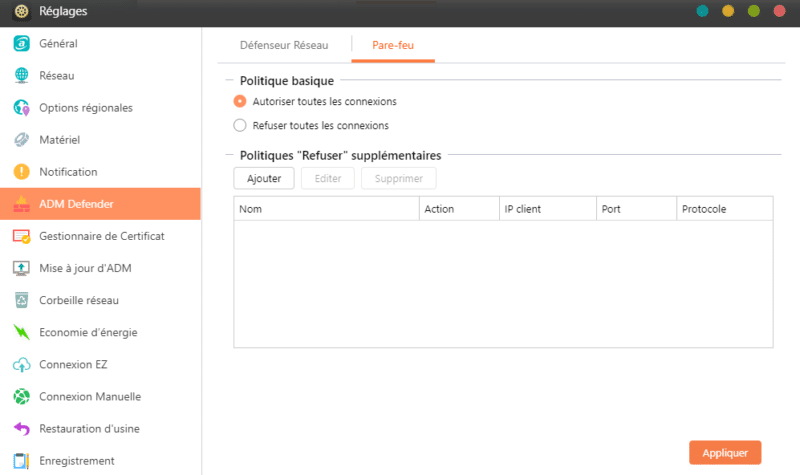Sort the table by the Nom column header
The width and height of the screenshot is (800, 475).
[x=325, y=209]
